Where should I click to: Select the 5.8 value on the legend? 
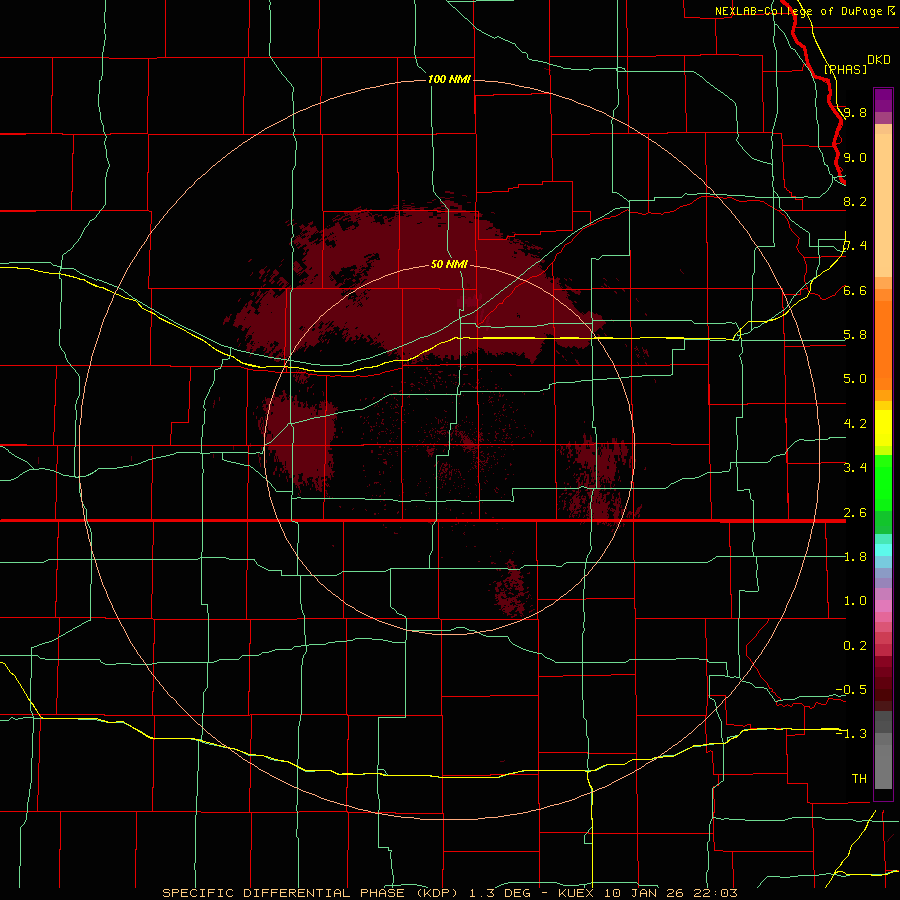coord(855,334)
